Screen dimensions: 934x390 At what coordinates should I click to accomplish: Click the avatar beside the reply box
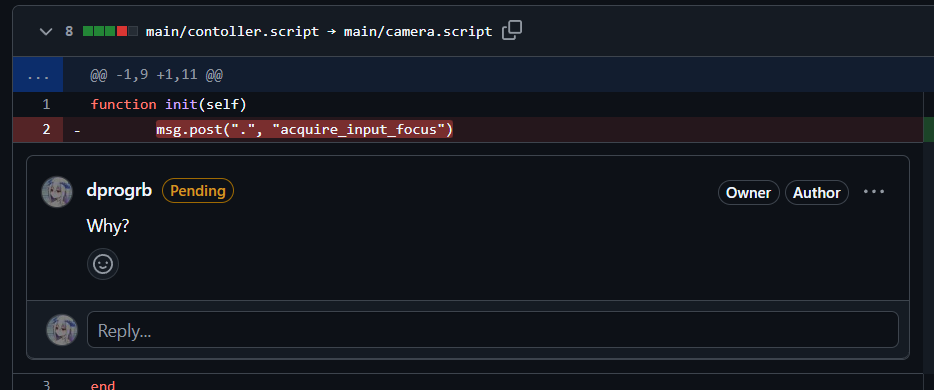point(62,330)
